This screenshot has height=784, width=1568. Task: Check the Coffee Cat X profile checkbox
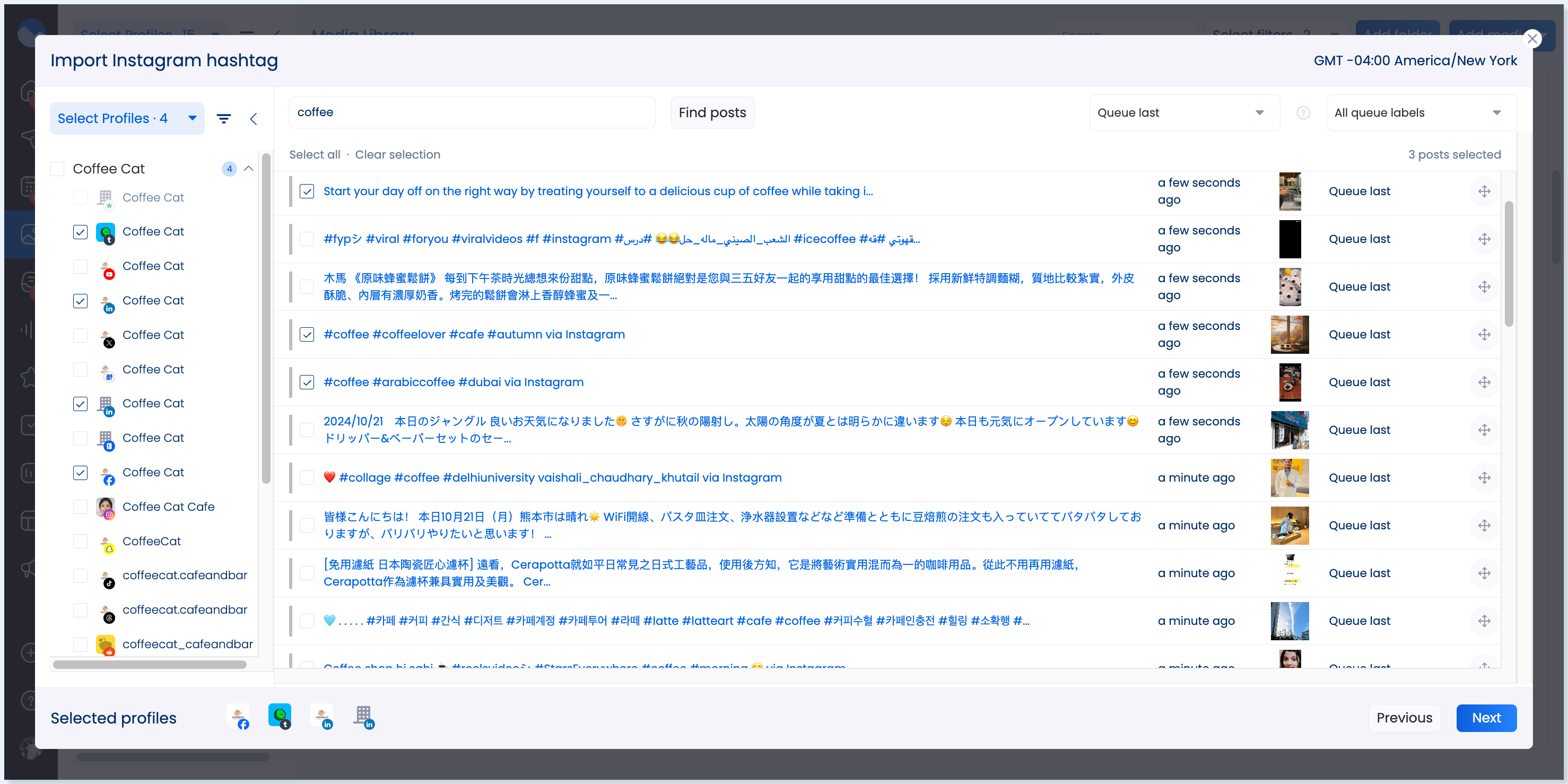click(80, 335)
